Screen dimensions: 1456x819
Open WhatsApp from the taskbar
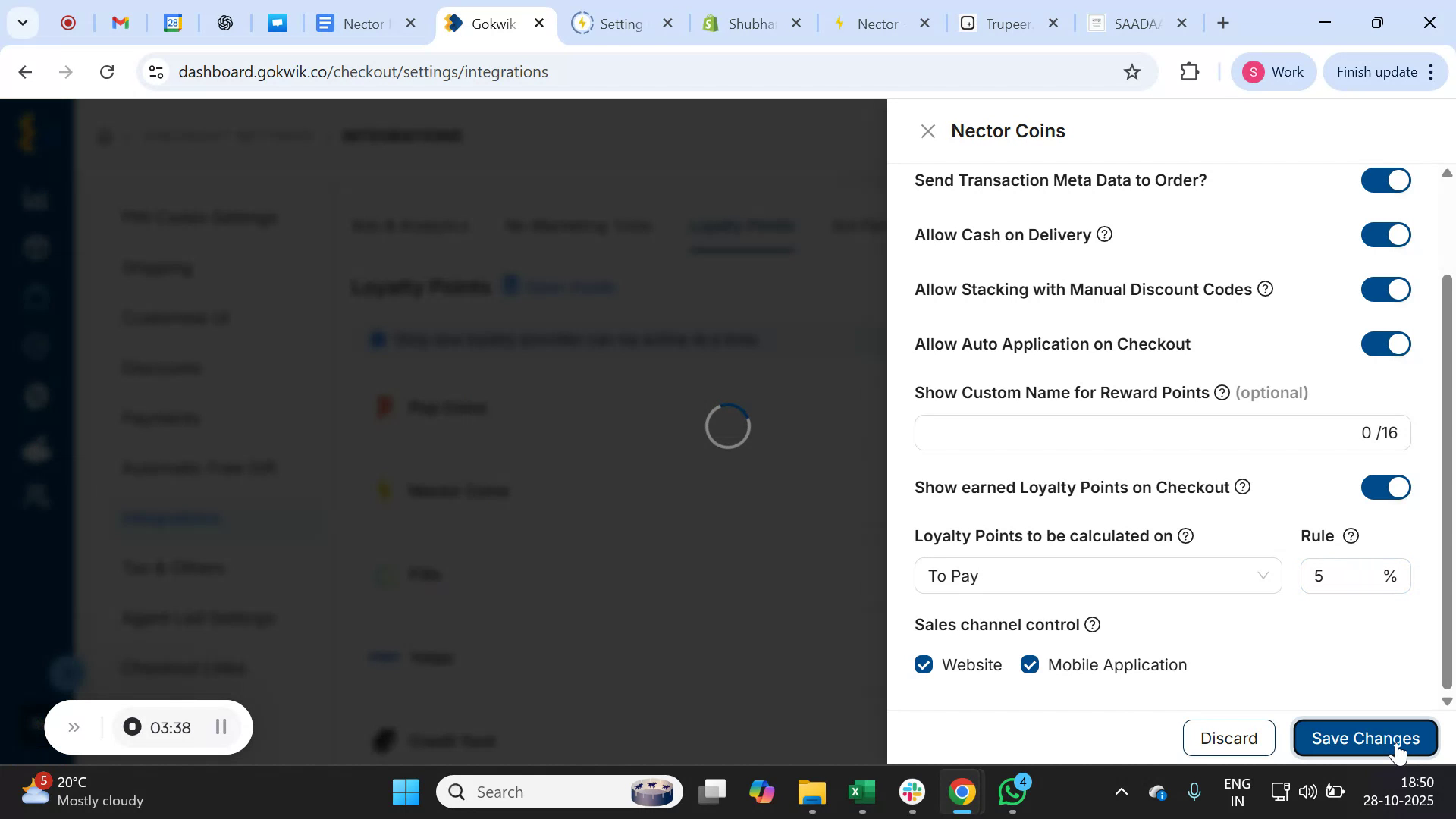click(x=1012, y=792)
